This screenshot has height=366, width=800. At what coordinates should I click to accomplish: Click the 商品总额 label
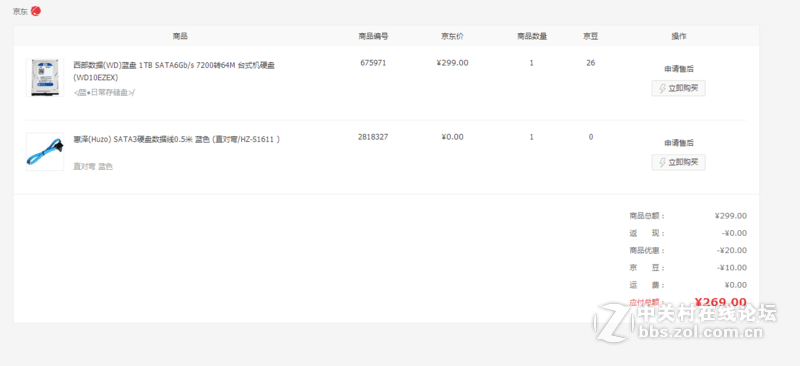(647, 216)
